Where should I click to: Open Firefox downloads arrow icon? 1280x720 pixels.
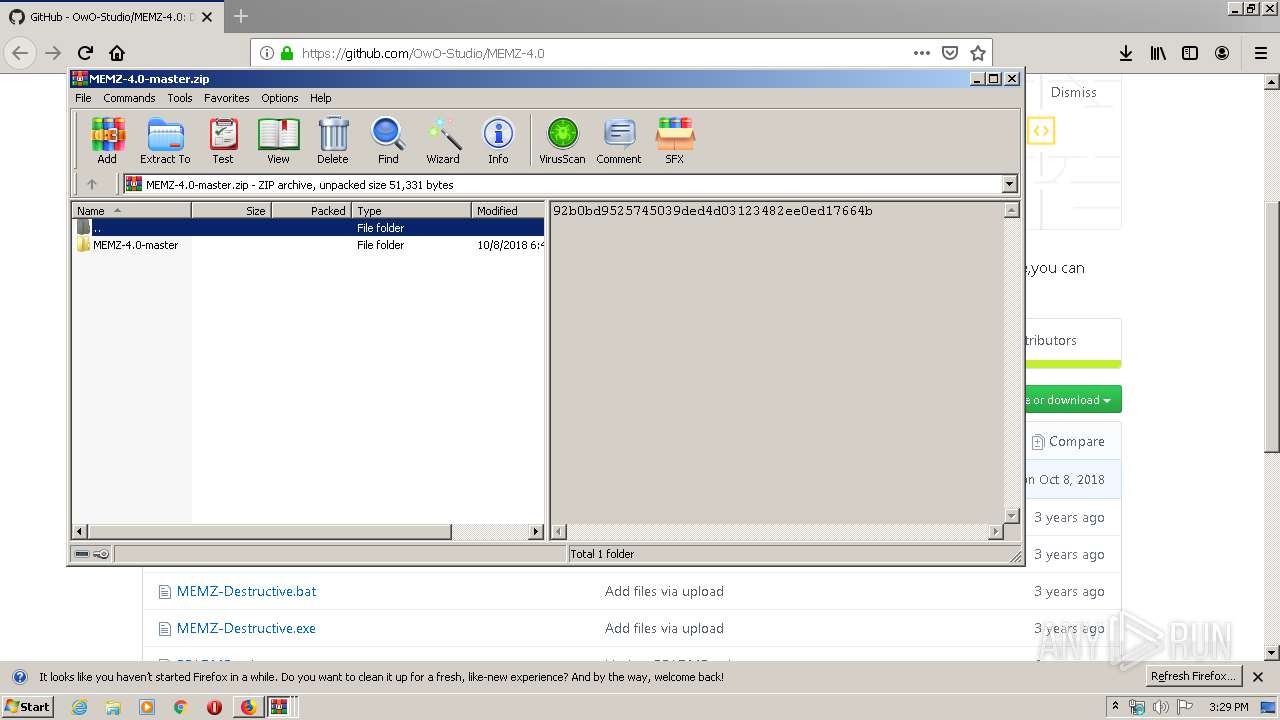(x=1126, y=53)
